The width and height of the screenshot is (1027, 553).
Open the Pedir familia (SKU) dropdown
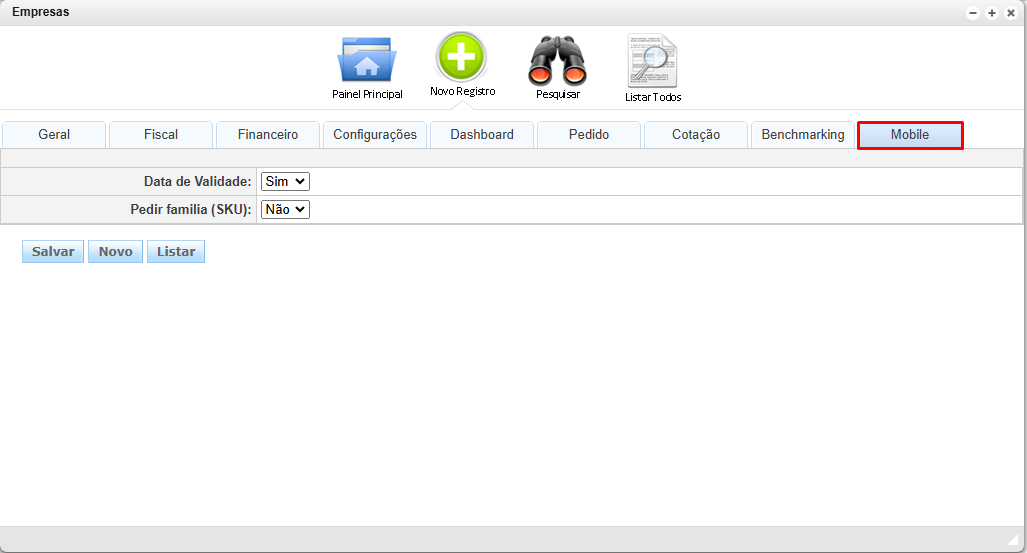285,209
